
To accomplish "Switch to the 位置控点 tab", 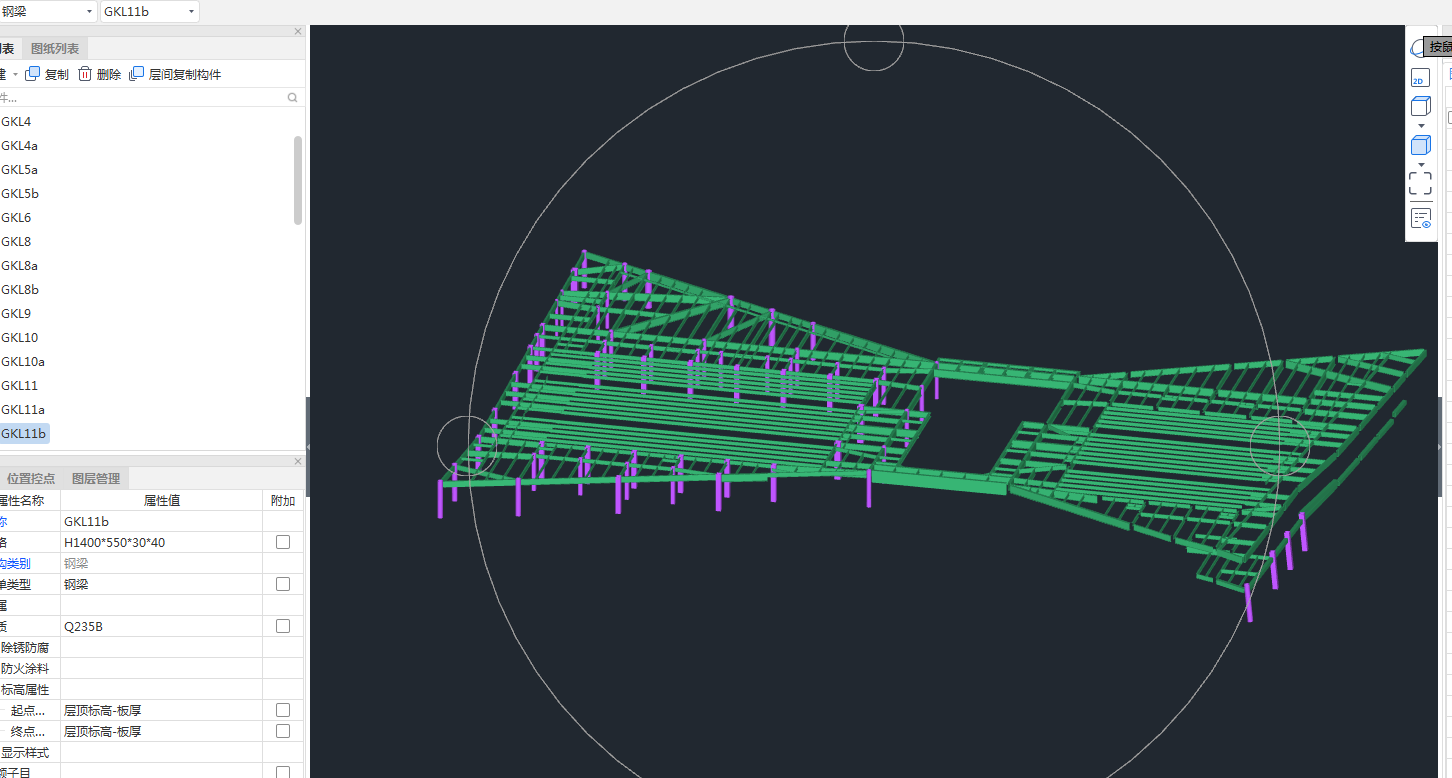I will pos(31,479).
